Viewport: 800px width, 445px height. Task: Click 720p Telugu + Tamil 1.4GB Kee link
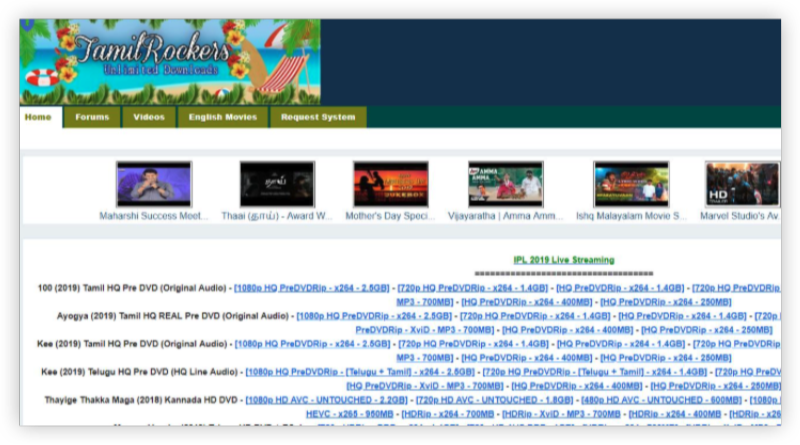click(x=594, y=372)
